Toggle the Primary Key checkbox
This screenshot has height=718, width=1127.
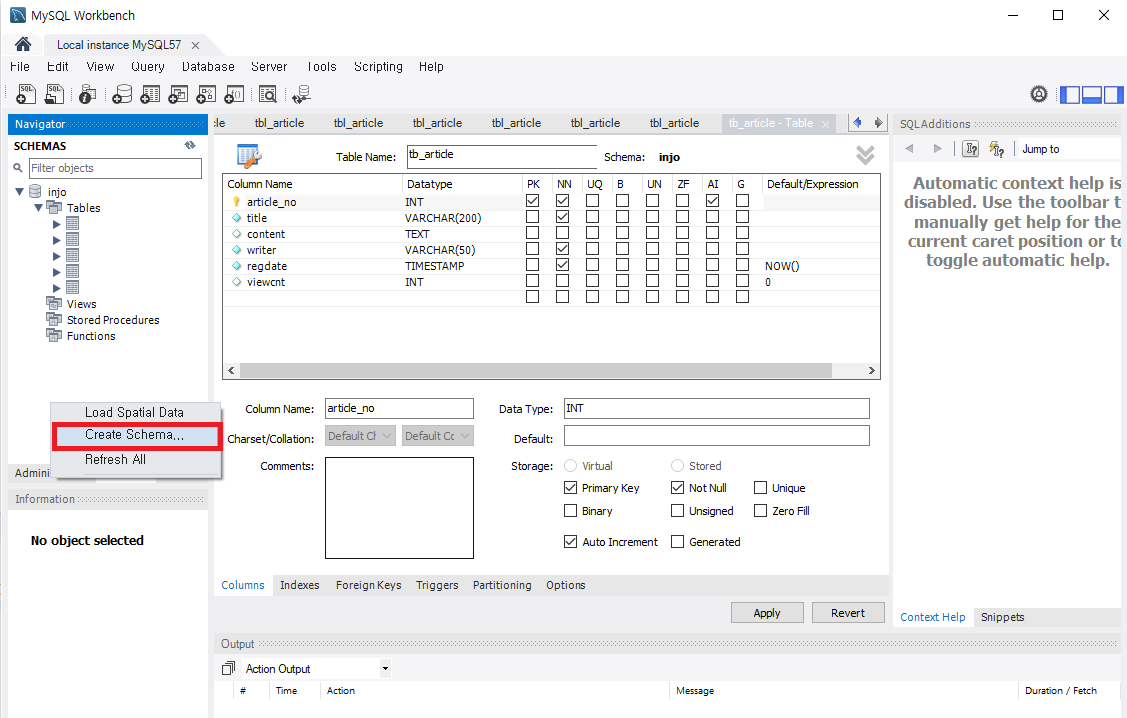(x=571, y=488)
